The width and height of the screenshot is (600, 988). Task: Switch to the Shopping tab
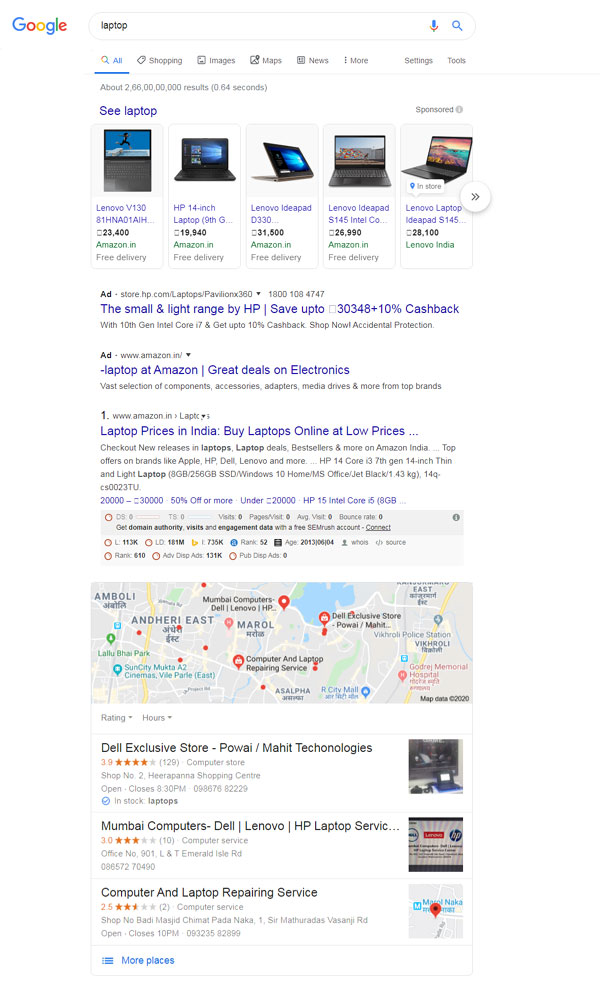tap(159, 60)
